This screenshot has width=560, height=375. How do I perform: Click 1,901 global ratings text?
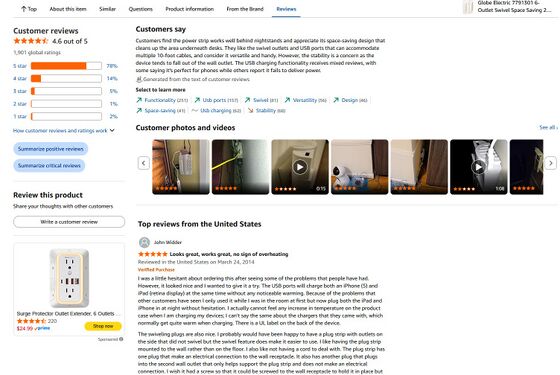[x=37, y=52]
